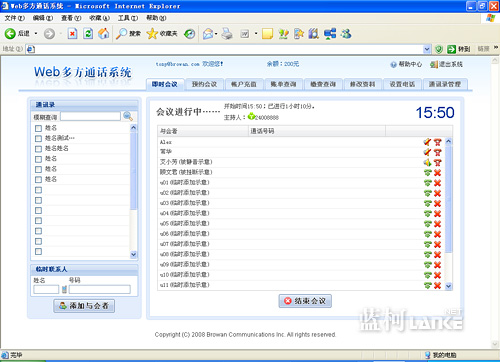Open the IE Mail toolbar icon
Image resolution: width=500 pixels, height=362 pixels.
coord(208,34)
